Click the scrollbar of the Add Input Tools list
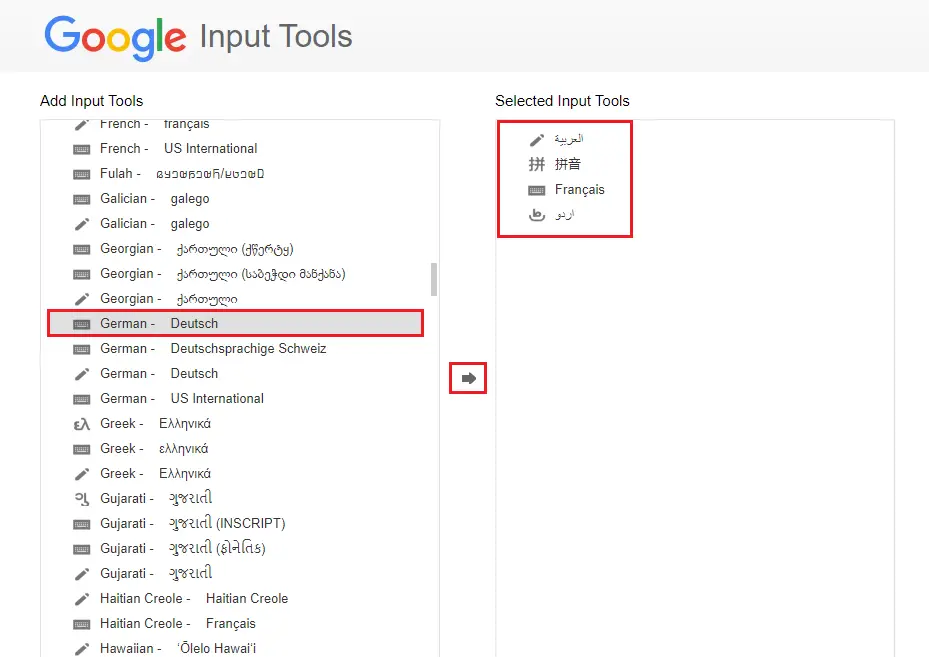This screenshot has width=929, height=657. point(433,280)
